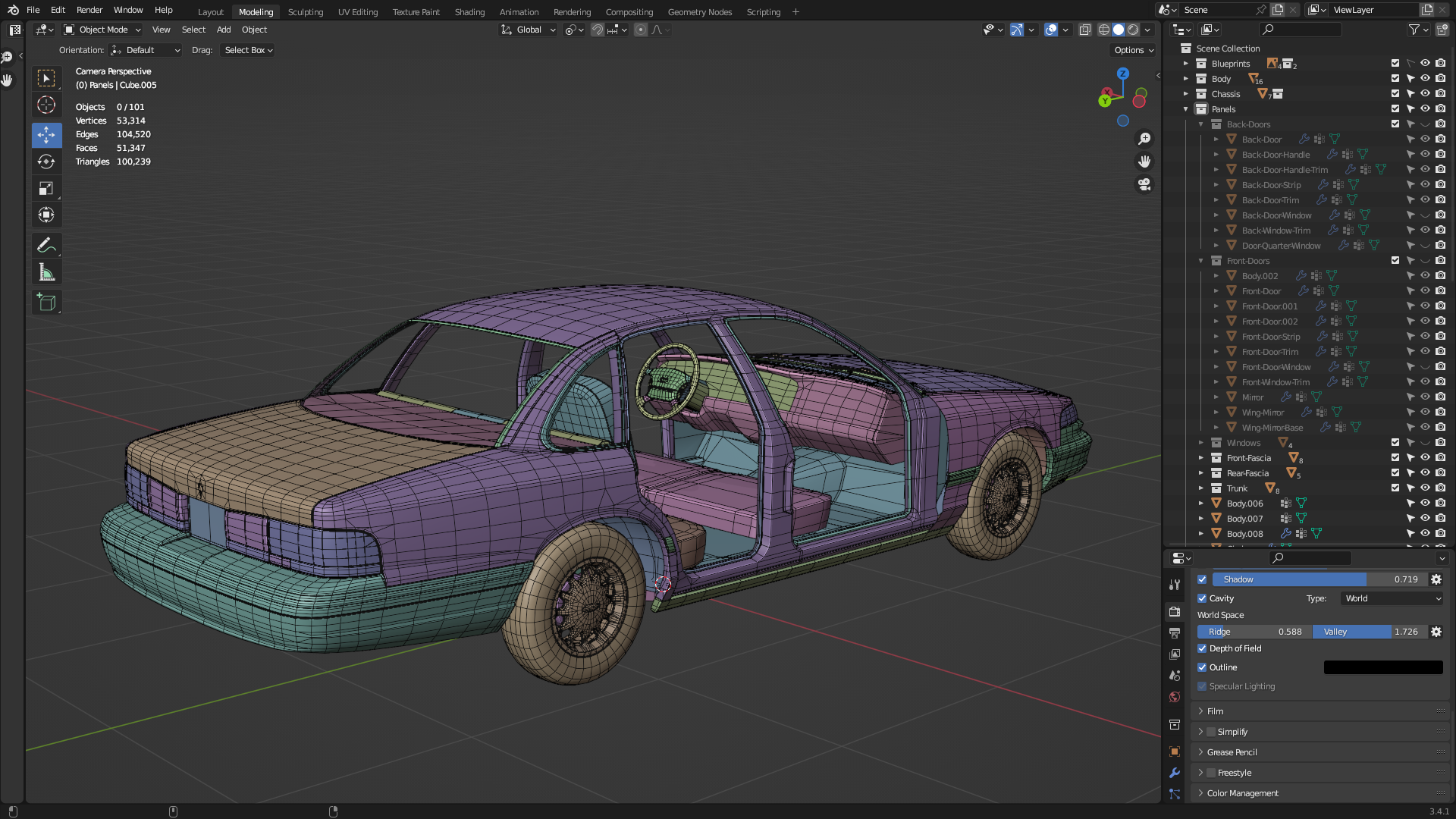Select the Scale tool
1456x819 pixels.
pyautogui.click(x=46, y=188)
